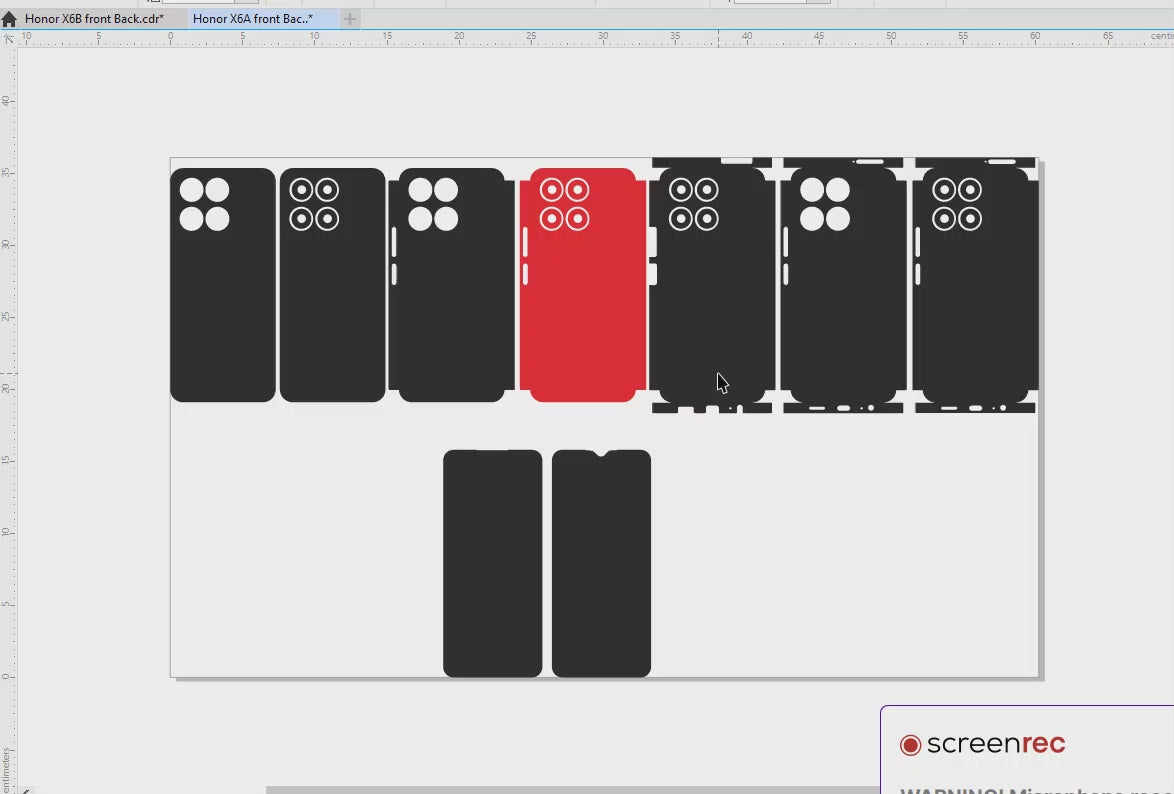The height and width of the screenshot is (794, 1174).
Task: Click the ruler origin corner icon
Action: point(8,39)
